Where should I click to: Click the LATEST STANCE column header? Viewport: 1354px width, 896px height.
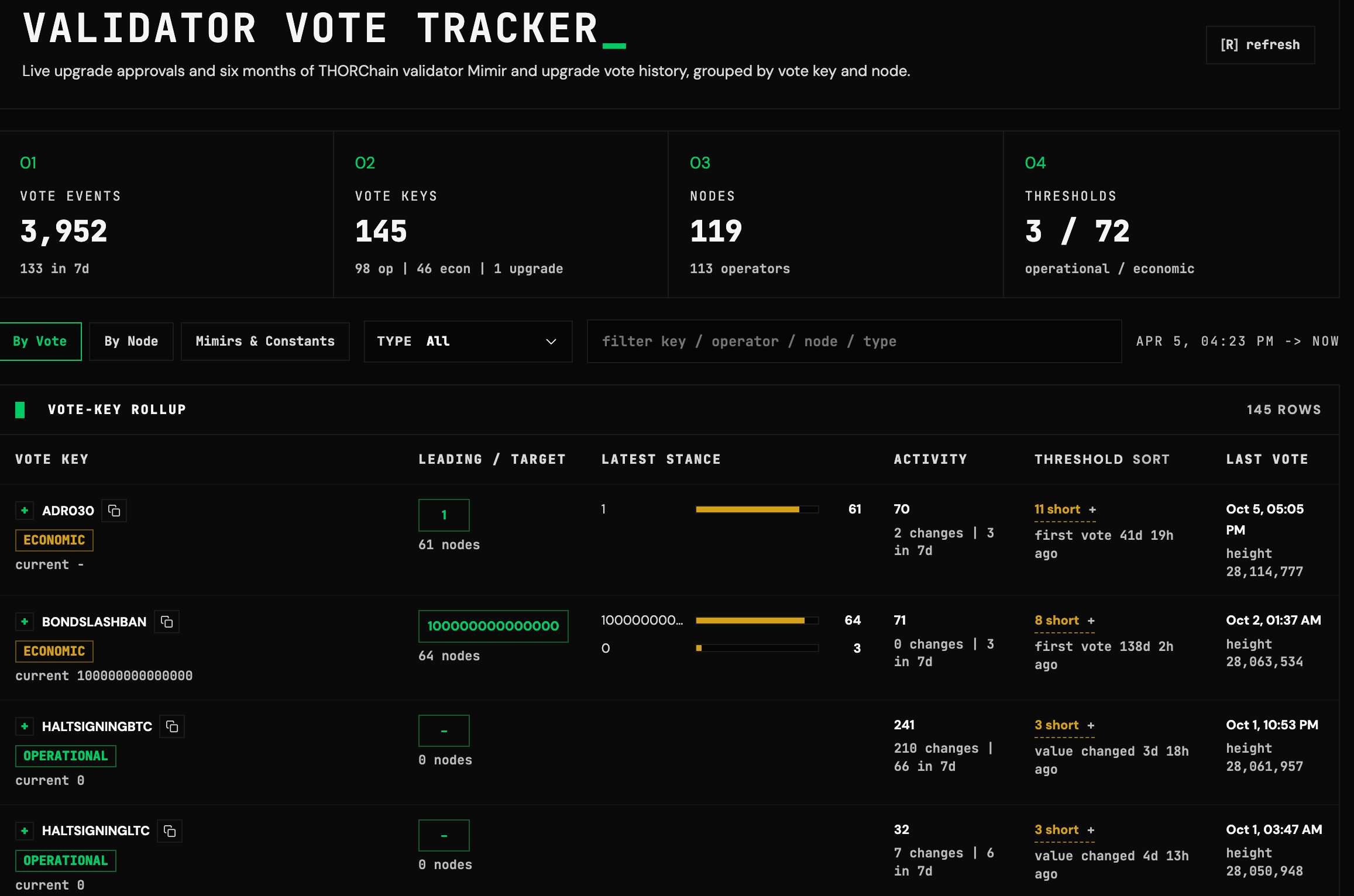coord(661,460)
